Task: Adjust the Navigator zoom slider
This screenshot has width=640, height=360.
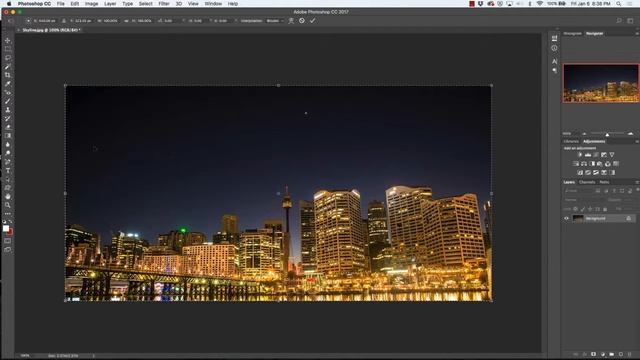Action: 607,134
